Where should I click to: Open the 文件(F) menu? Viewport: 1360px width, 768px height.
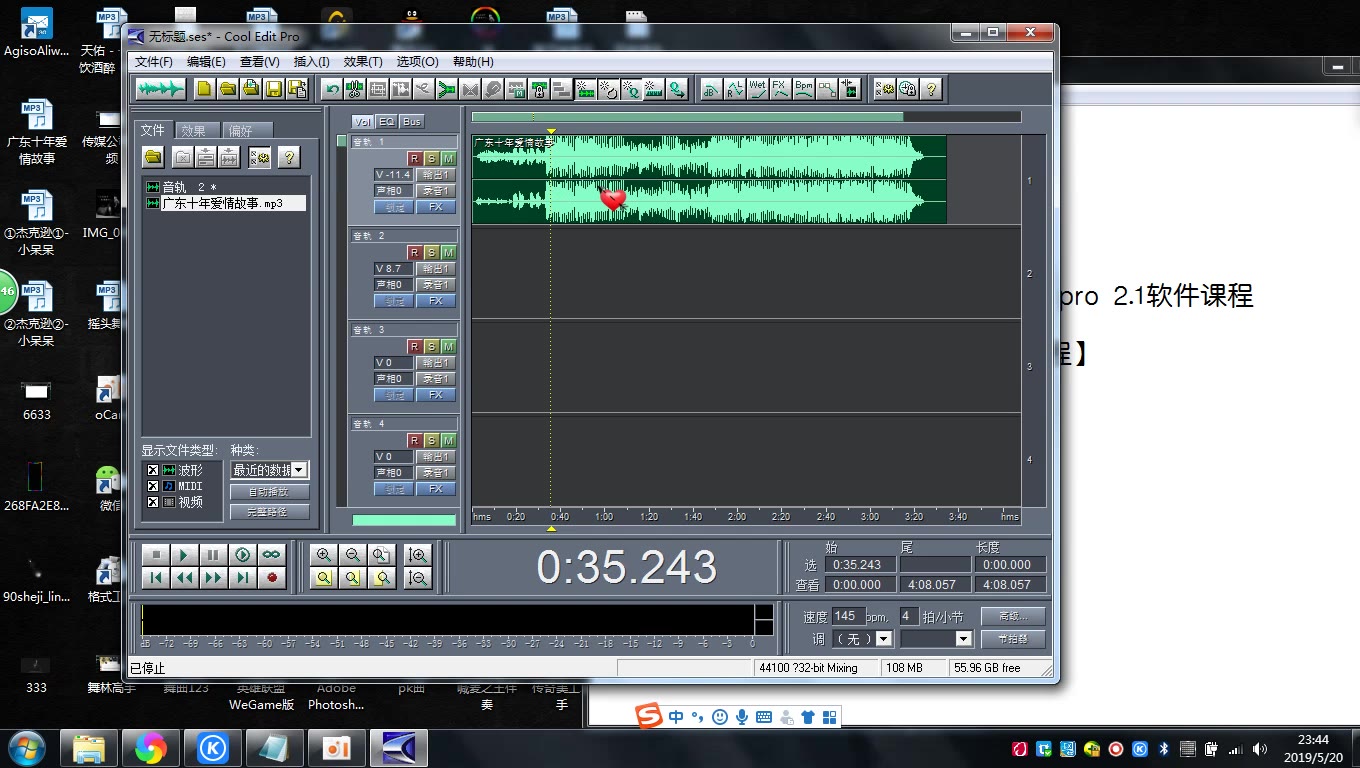(154, 61)
